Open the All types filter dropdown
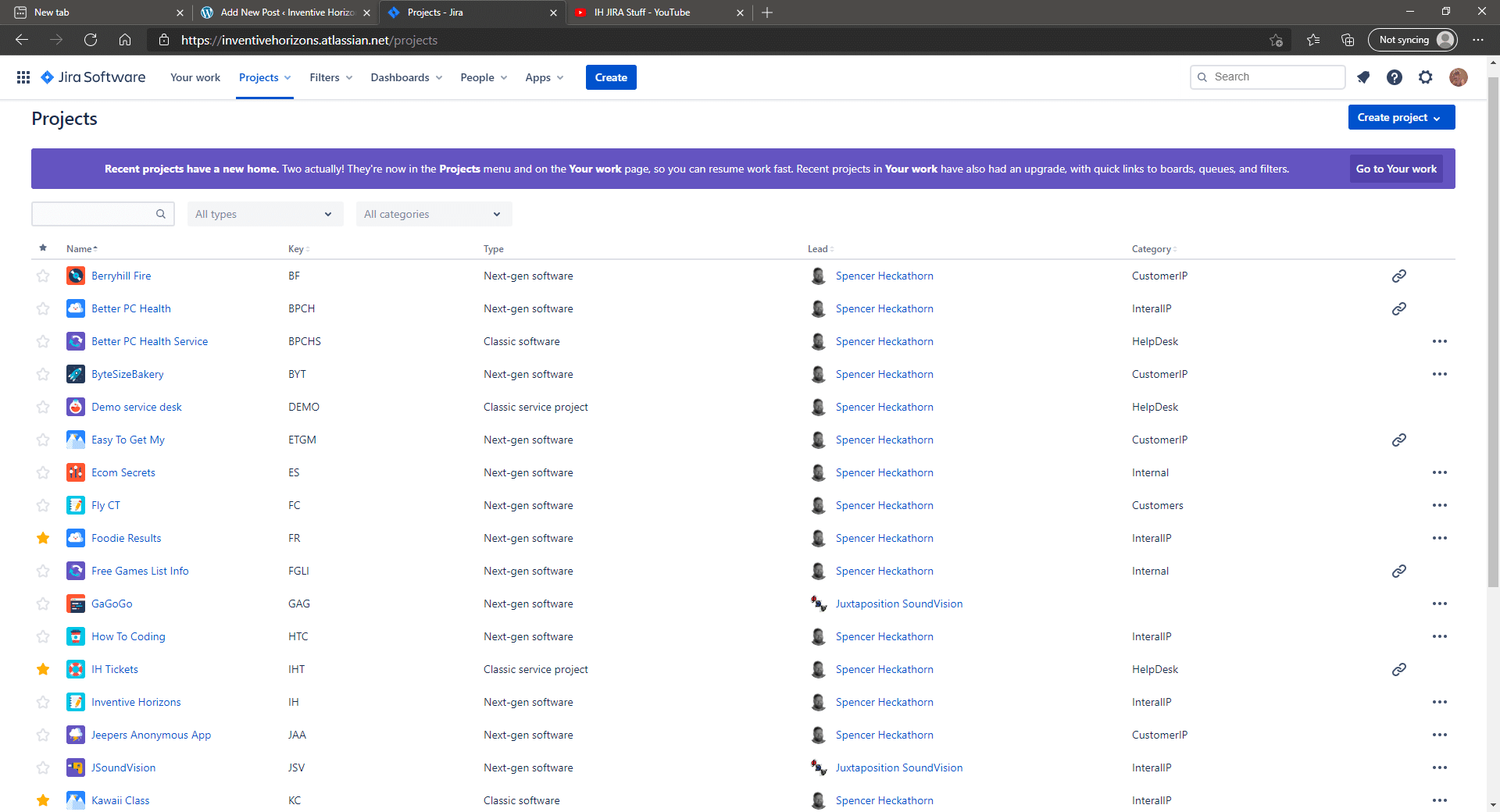1500x812 pixels. pyautogui.click(x=265, y=213)
